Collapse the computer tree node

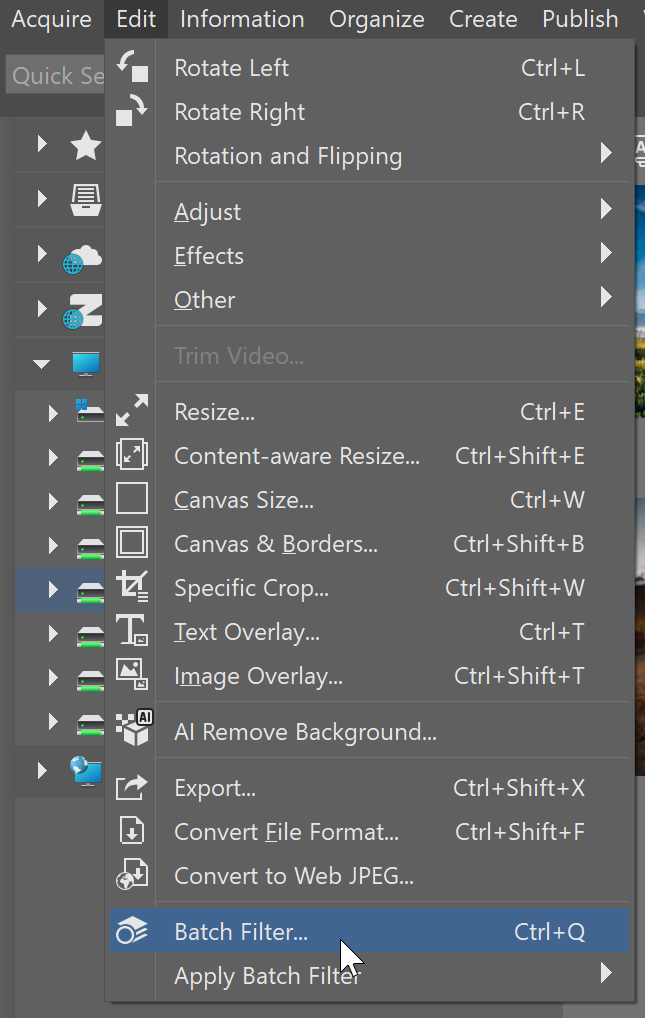click(x=41, y=364)
